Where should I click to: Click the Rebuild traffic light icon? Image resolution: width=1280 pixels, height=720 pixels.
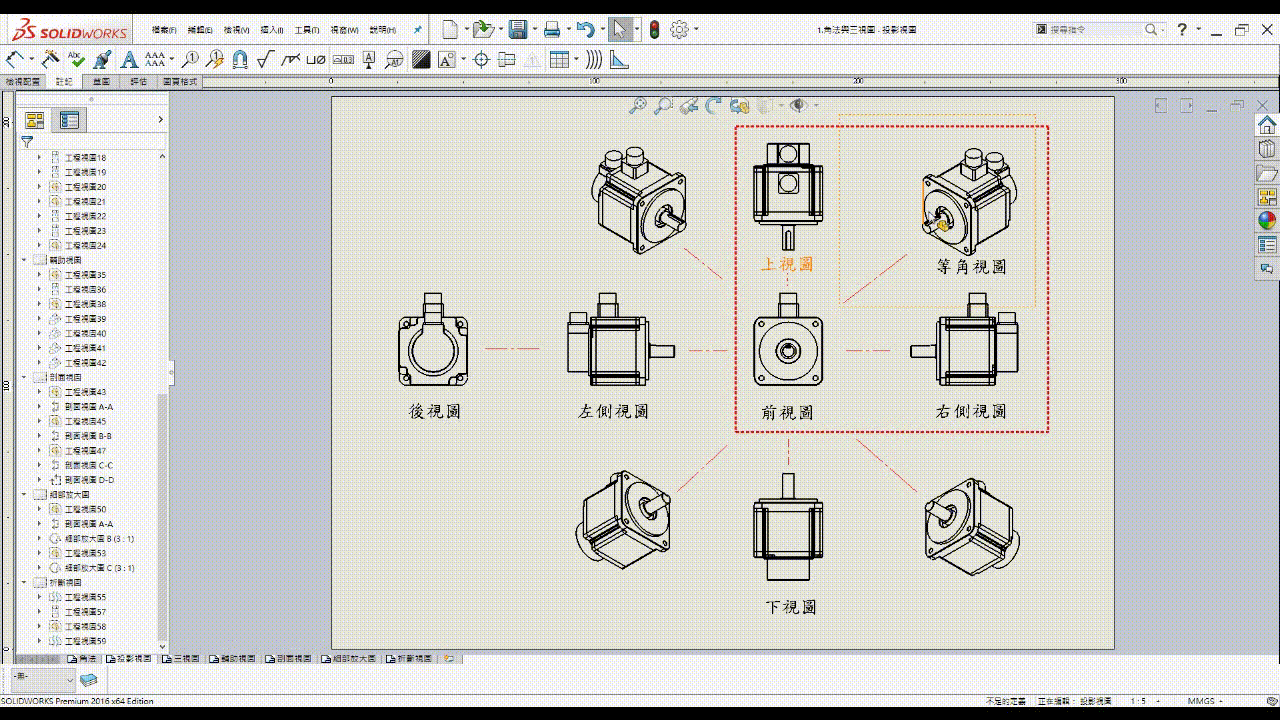click(x=654, y=29)
